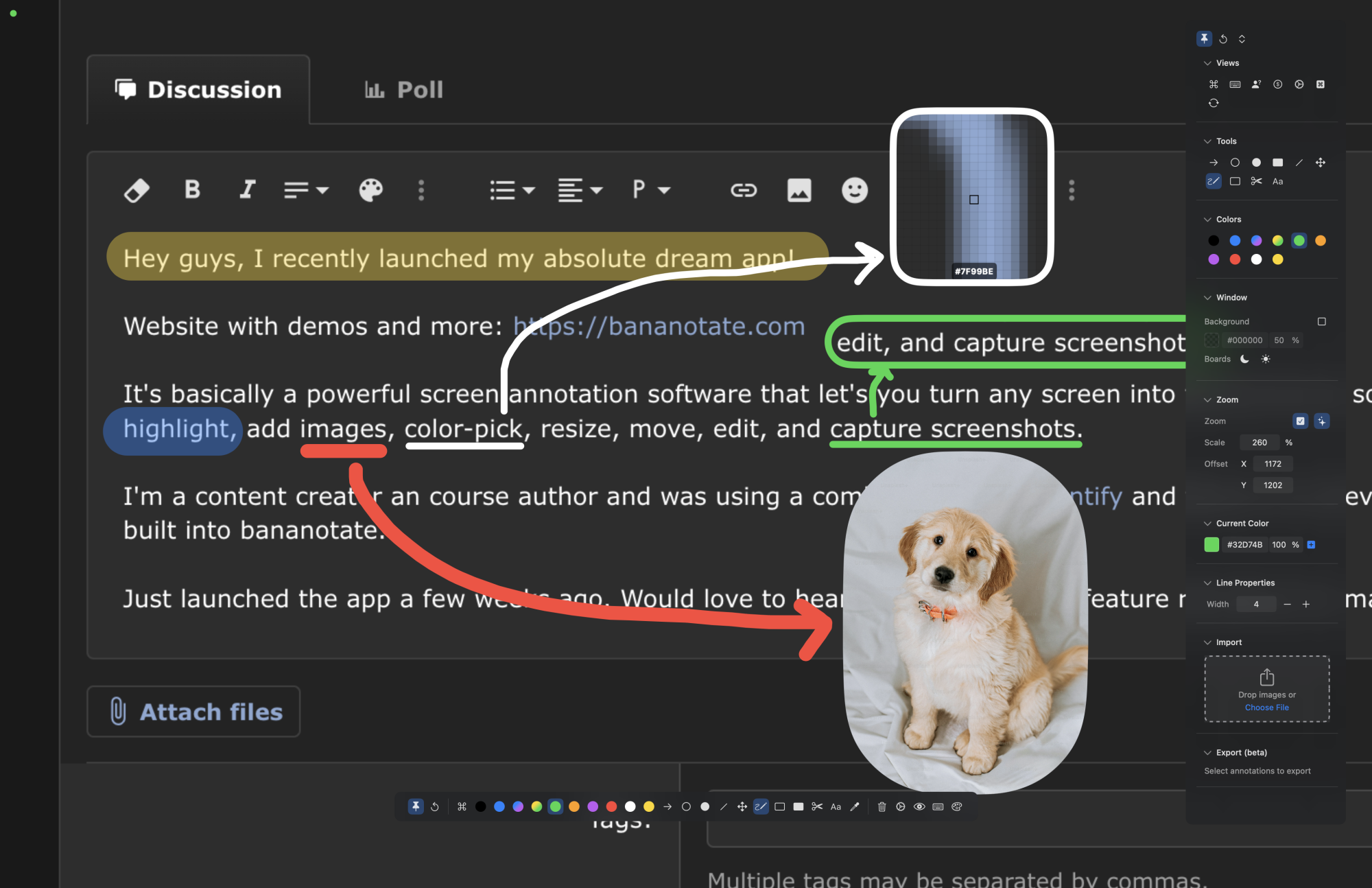Select the scissors cut tool in the side panel
Screen dimensions: 1372x888
(1256, 181)
